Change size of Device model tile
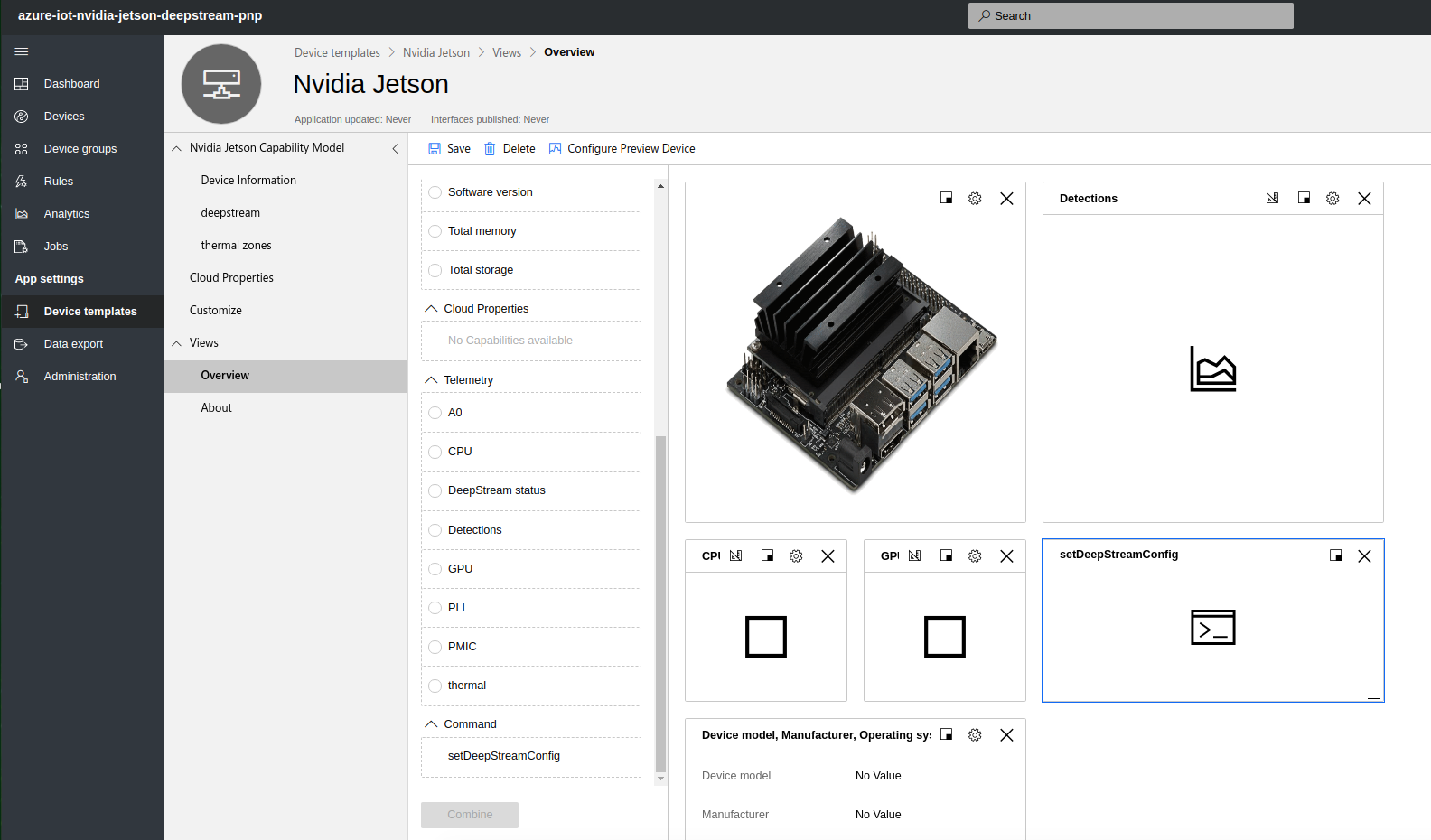 pos(946,734)
